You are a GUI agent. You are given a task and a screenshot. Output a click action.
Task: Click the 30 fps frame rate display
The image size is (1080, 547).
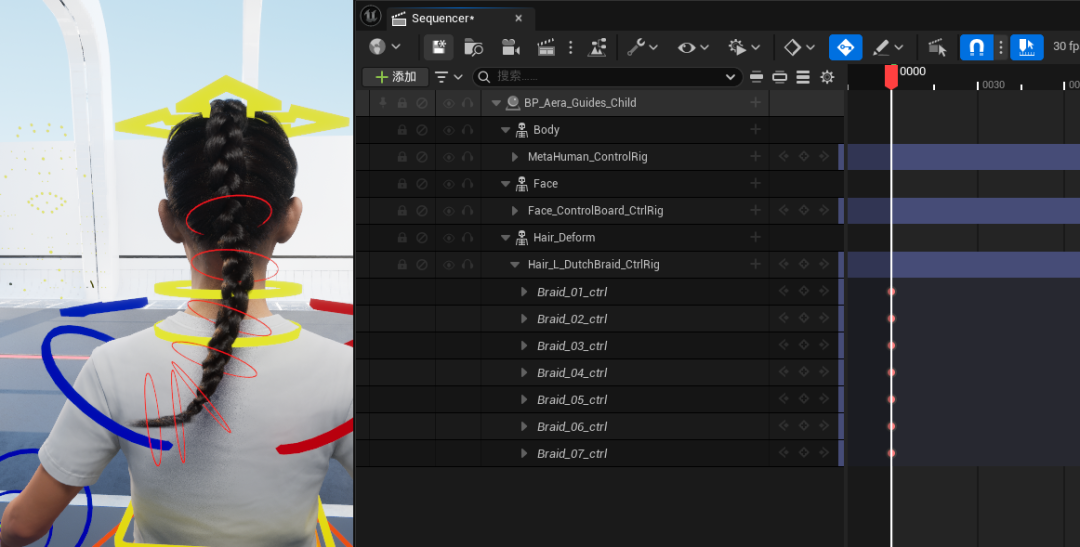point(1066,47)
